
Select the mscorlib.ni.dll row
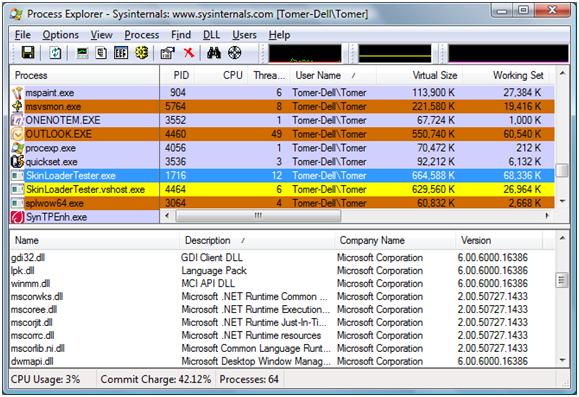coord(282,348)
